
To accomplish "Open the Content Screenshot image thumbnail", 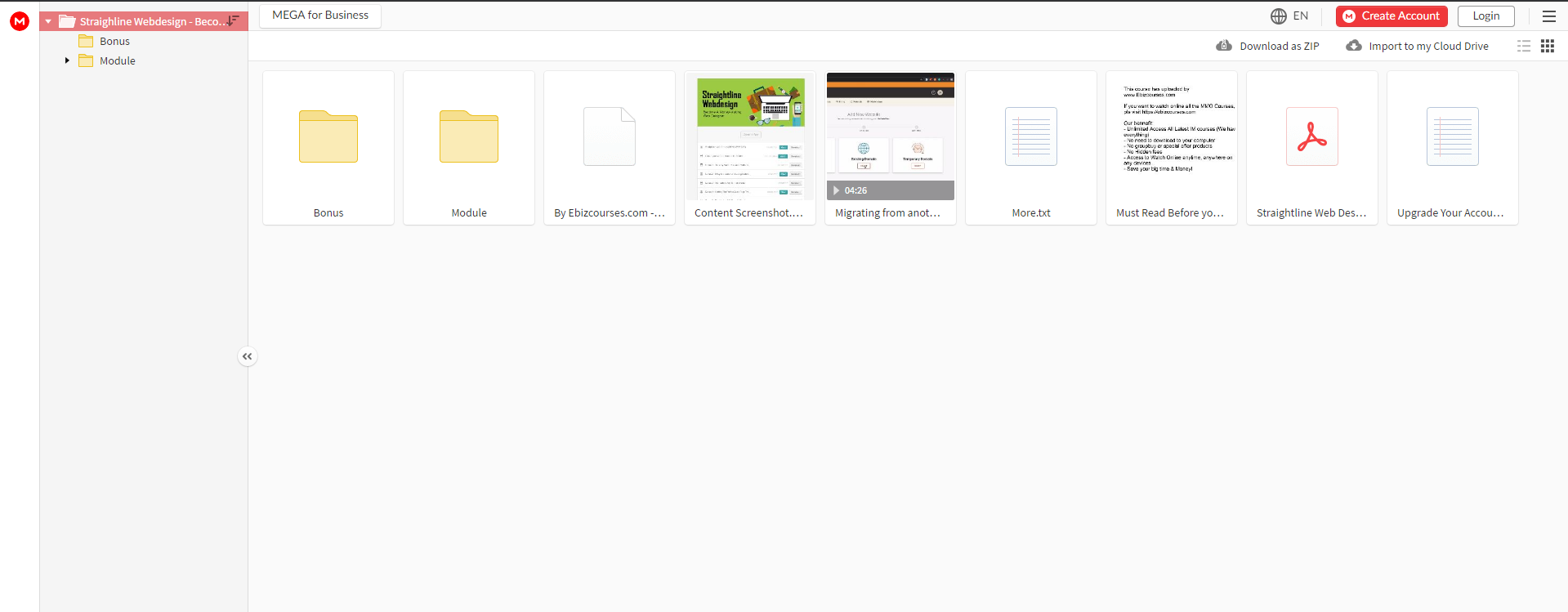I will [750, 136].
